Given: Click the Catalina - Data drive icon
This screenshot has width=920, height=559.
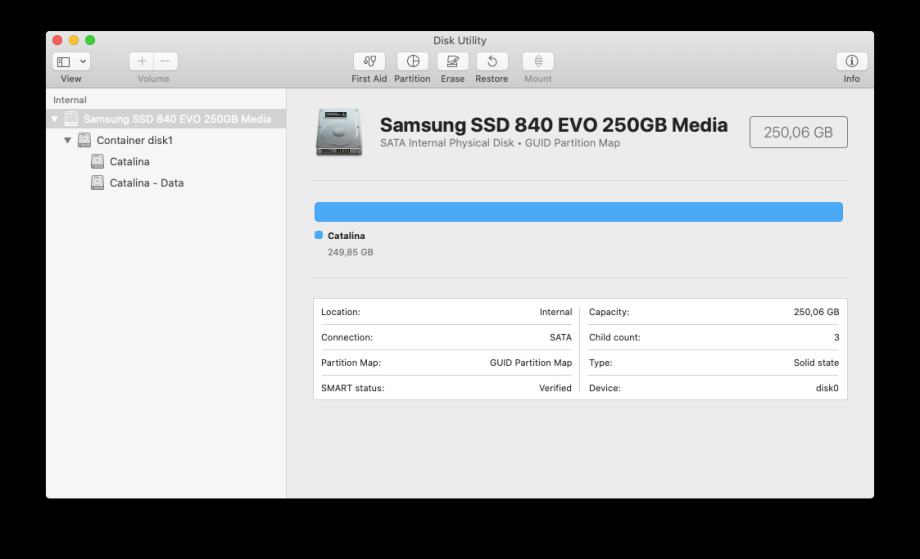Looking at the screenshot, I should [x=97, y=183].
